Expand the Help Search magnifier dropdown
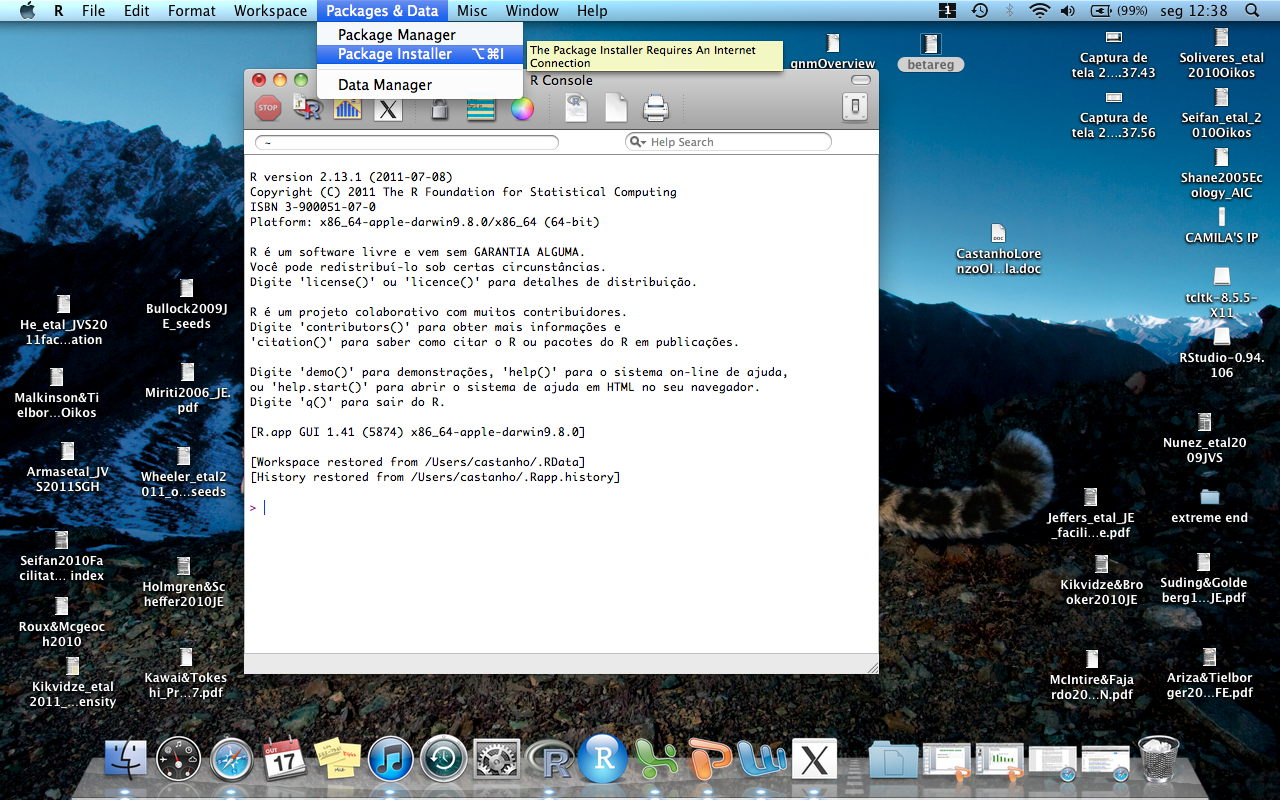The height and width of the screenshot is (800, 1280). click(636, 142)
